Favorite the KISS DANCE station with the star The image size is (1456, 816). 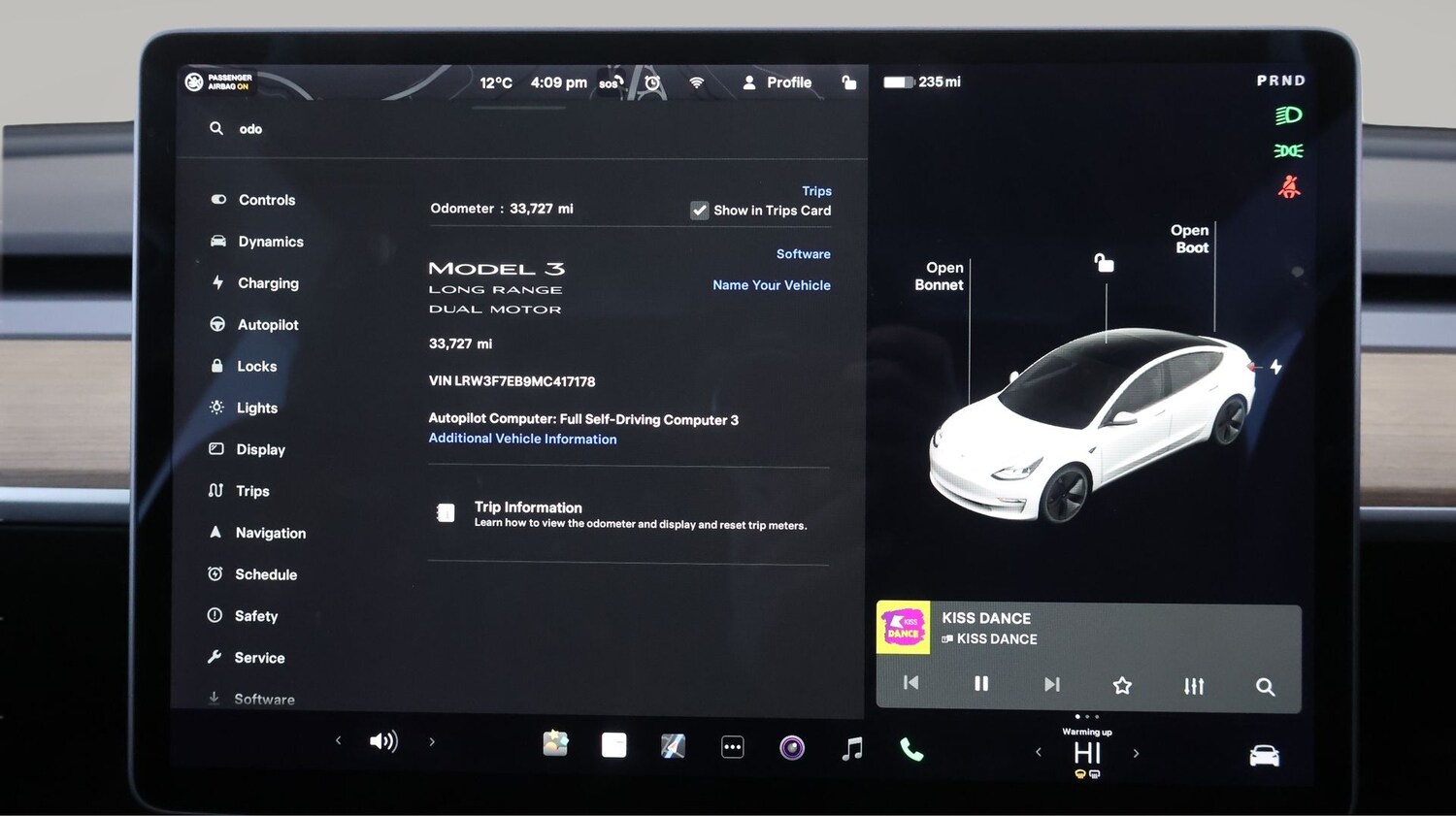(1122, 685)
